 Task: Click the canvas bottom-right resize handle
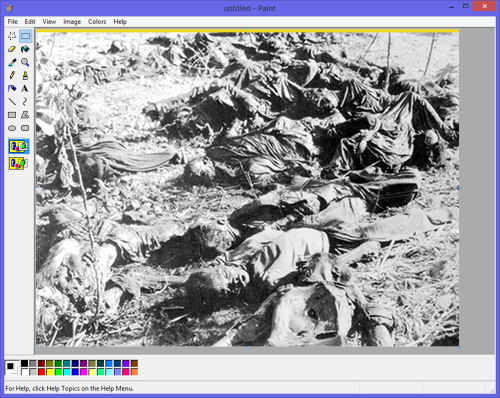459,347
